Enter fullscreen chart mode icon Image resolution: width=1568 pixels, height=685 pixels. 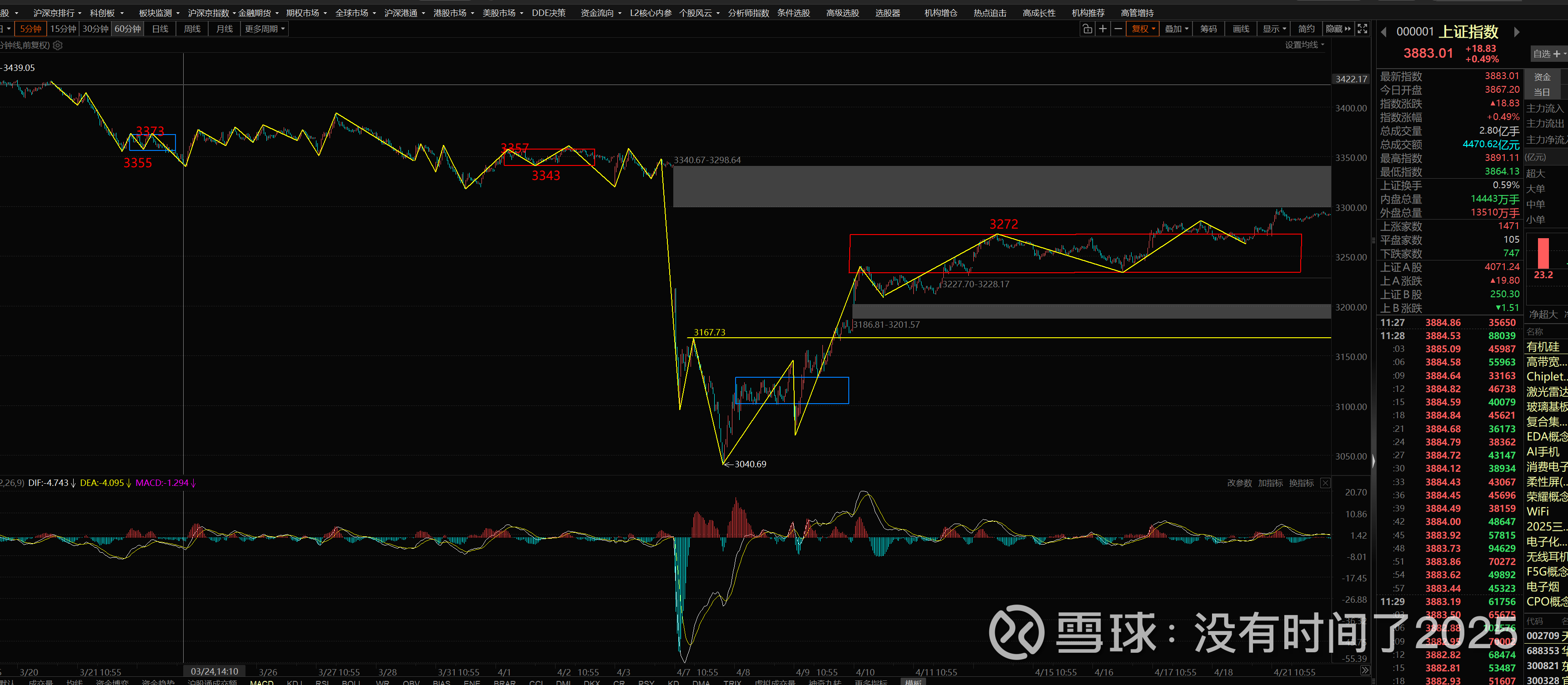pyautogui.click(x=1363, y=29)
